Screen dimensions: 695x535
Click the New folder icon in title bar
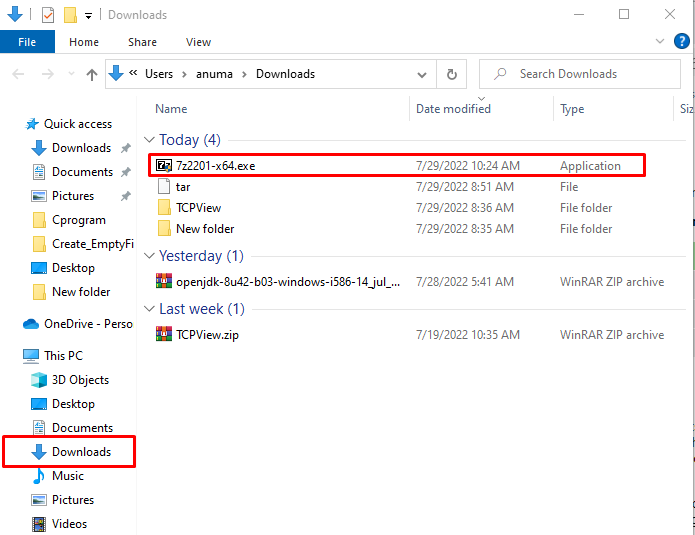70,15
